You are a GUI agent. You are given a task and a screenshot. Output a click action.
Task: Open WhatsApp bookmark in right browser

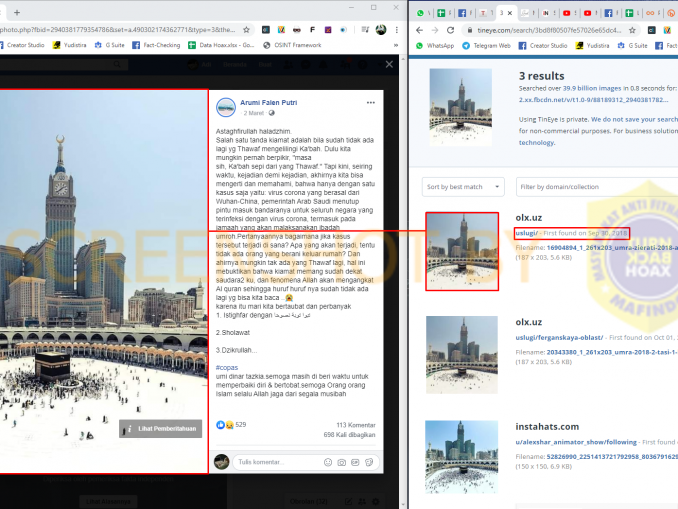click(x=435, y=45)
